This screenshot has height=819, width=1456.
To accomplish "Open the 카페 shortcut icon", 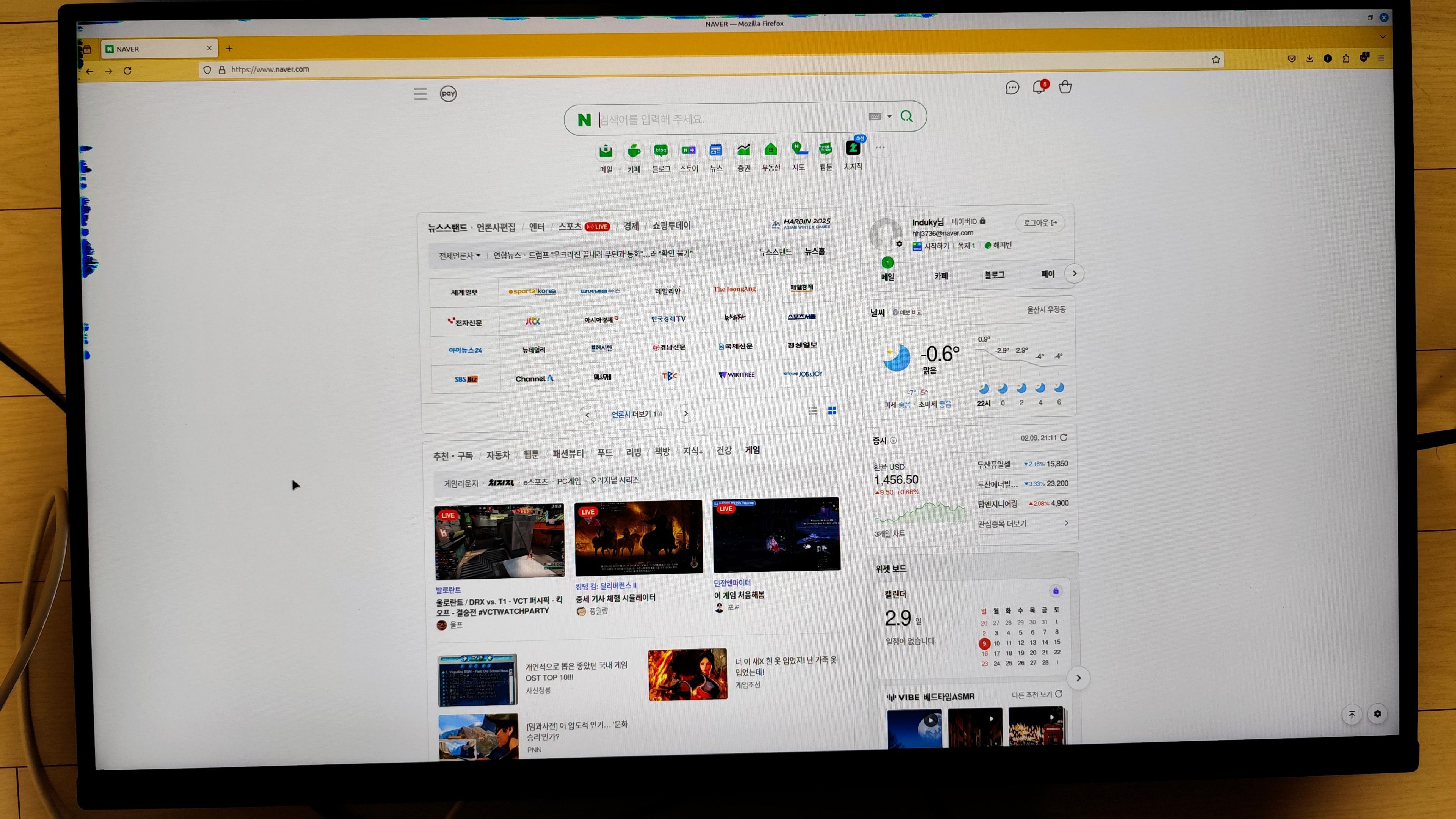I will [x=634, y=151].
